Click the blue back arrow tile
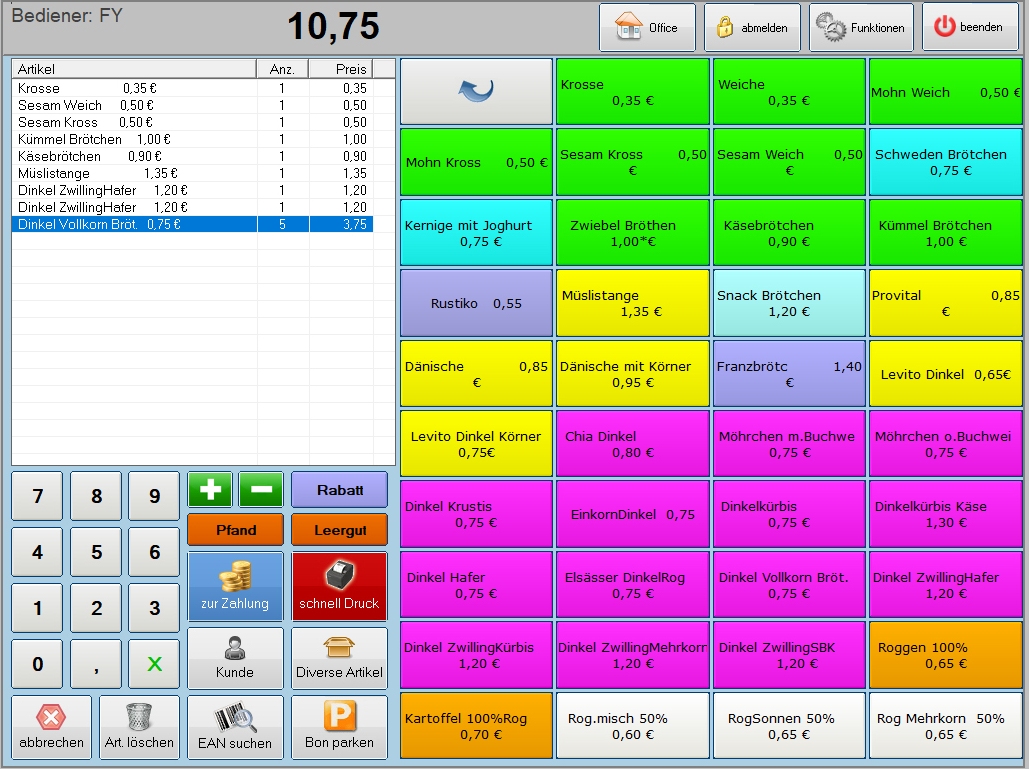This screenshot has width=1029, height=769. (x=476, y=91)
